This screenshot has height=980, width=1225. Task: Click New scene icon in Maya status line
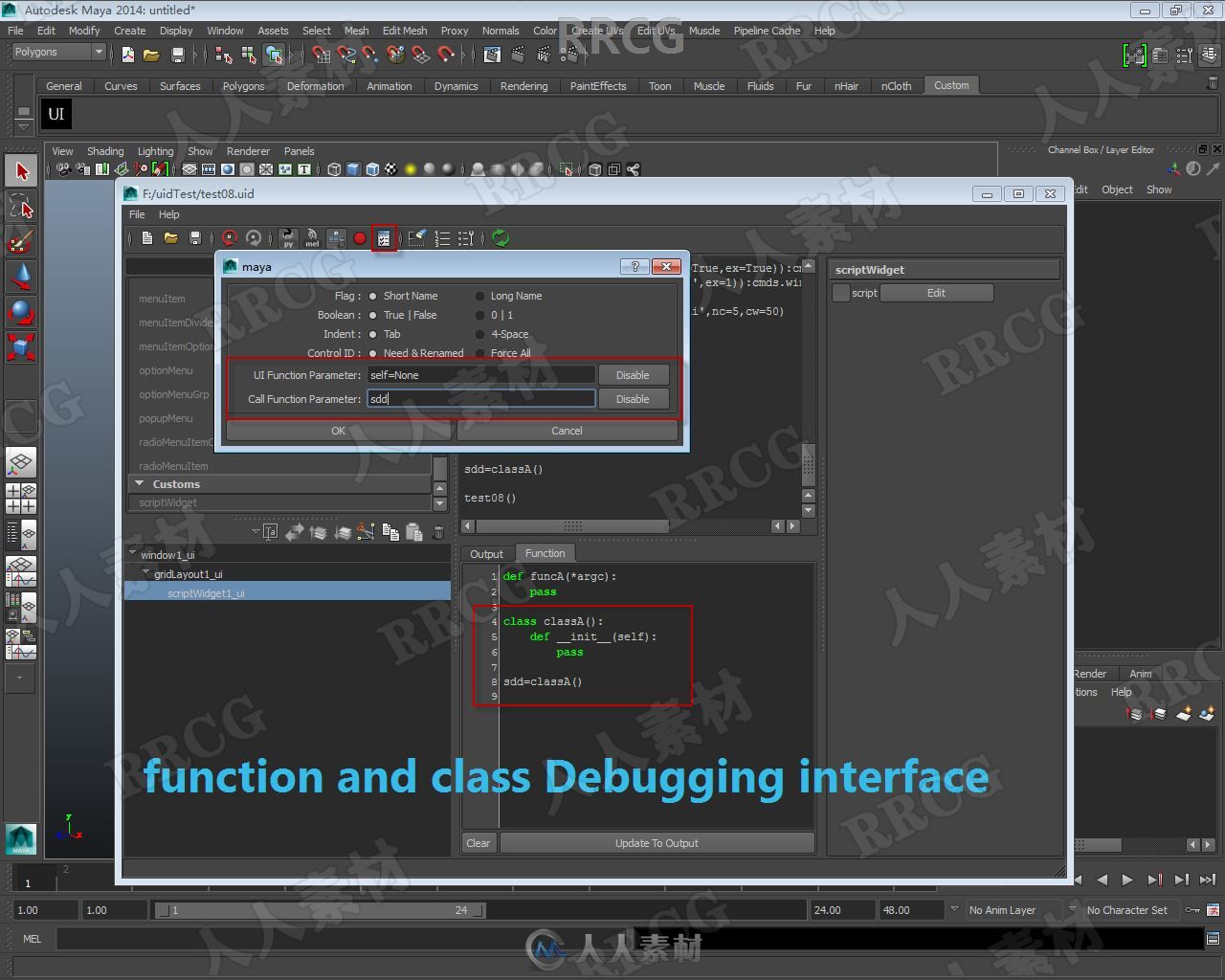(x=128, y=55)
